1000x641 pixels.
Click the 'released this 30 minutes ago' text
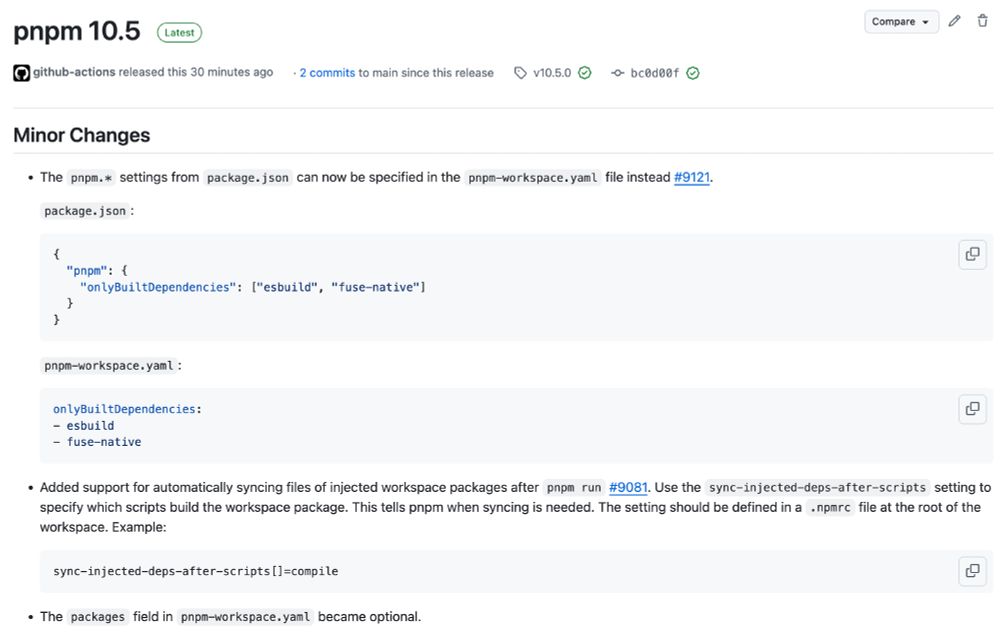pos(196,72)
